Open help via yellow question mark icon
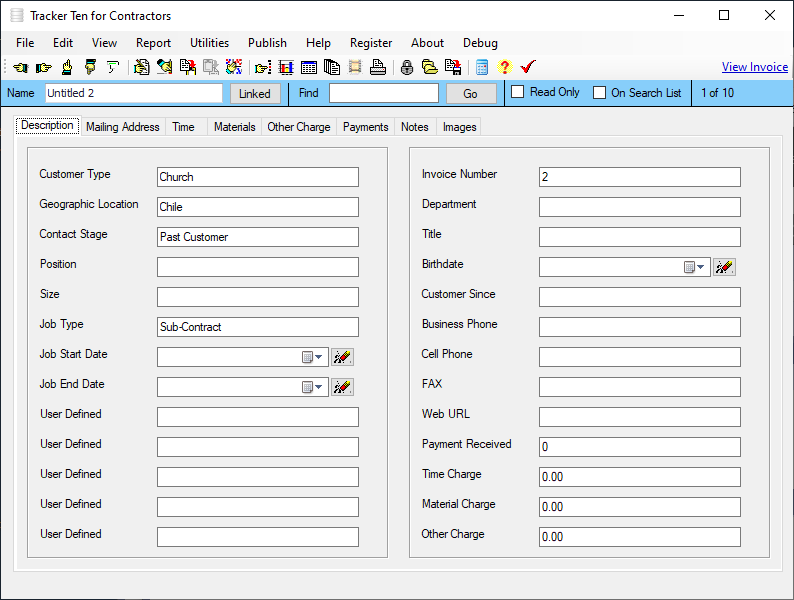This screenshot has width=794, height=600. 504,67
